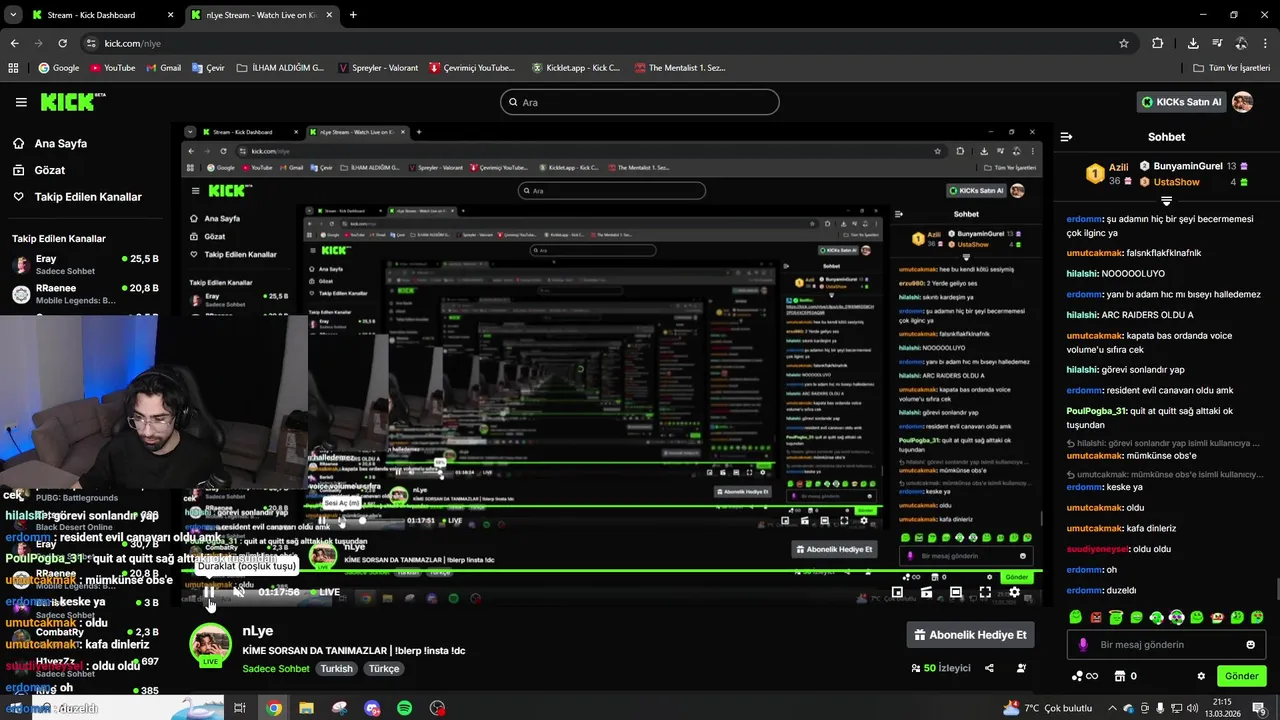This screenshot has width=1280, height=720.
Task: Unmute the stream volume
Action: [239, 592]
